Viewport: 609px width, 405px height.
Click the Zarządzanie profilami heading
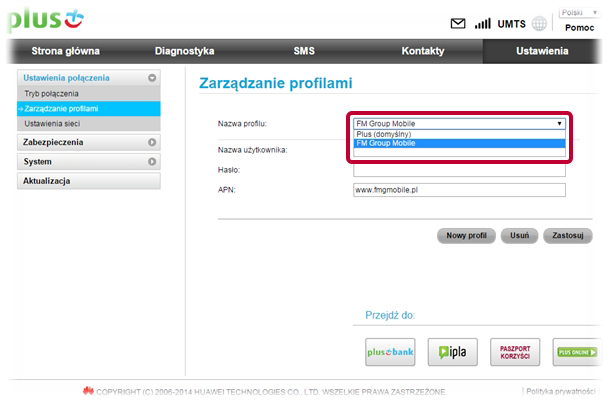[276, 83]
